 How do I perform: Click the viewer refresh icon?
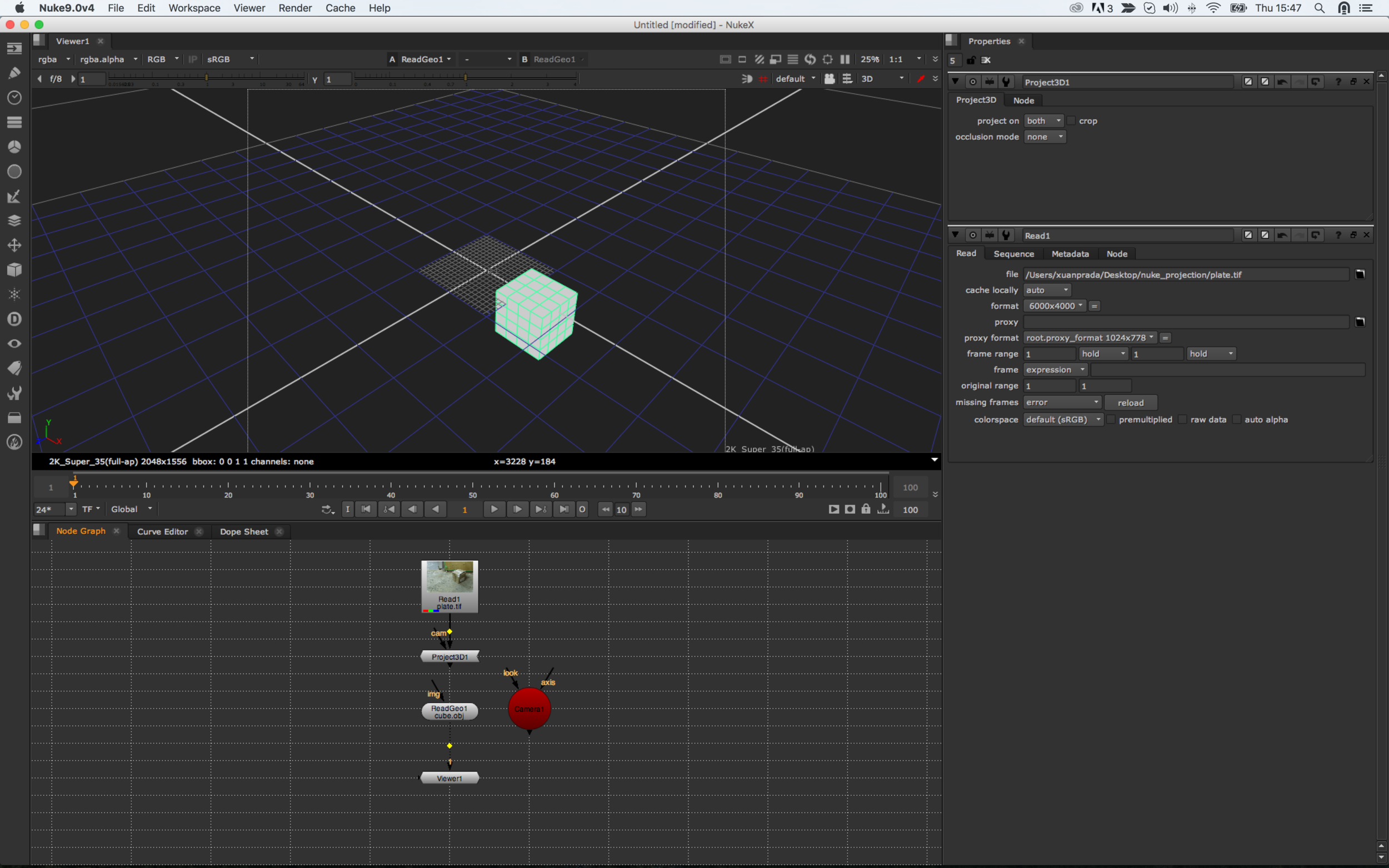pos(810,59)
